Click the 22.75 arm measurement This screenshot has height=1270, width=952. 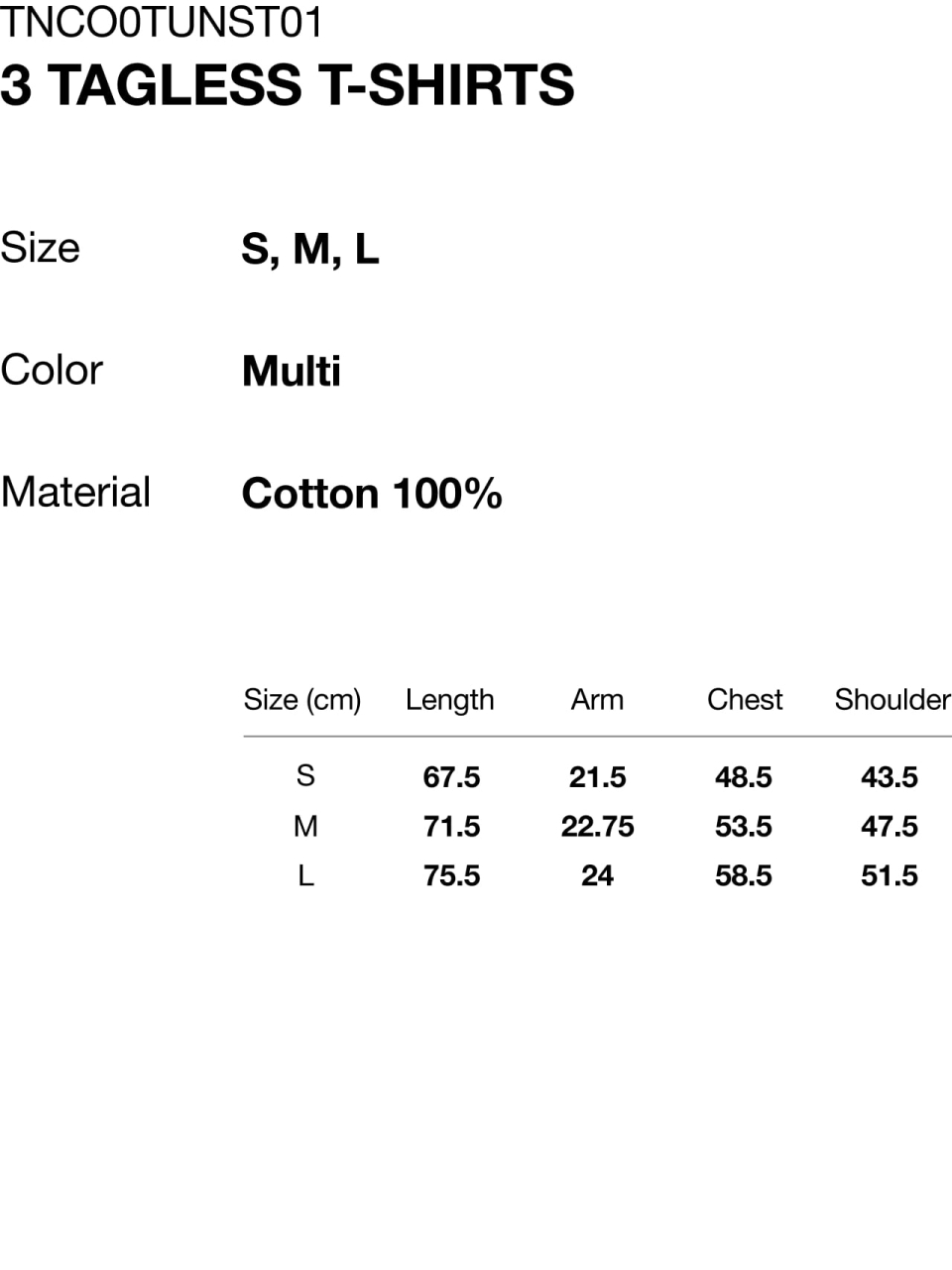[597, 827]
